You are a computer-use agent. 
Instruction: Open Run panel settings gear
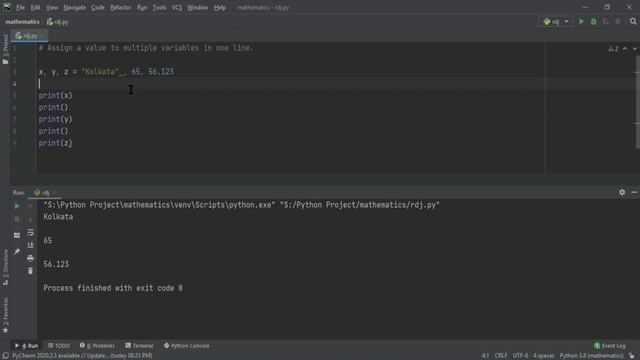click(622, 192)
